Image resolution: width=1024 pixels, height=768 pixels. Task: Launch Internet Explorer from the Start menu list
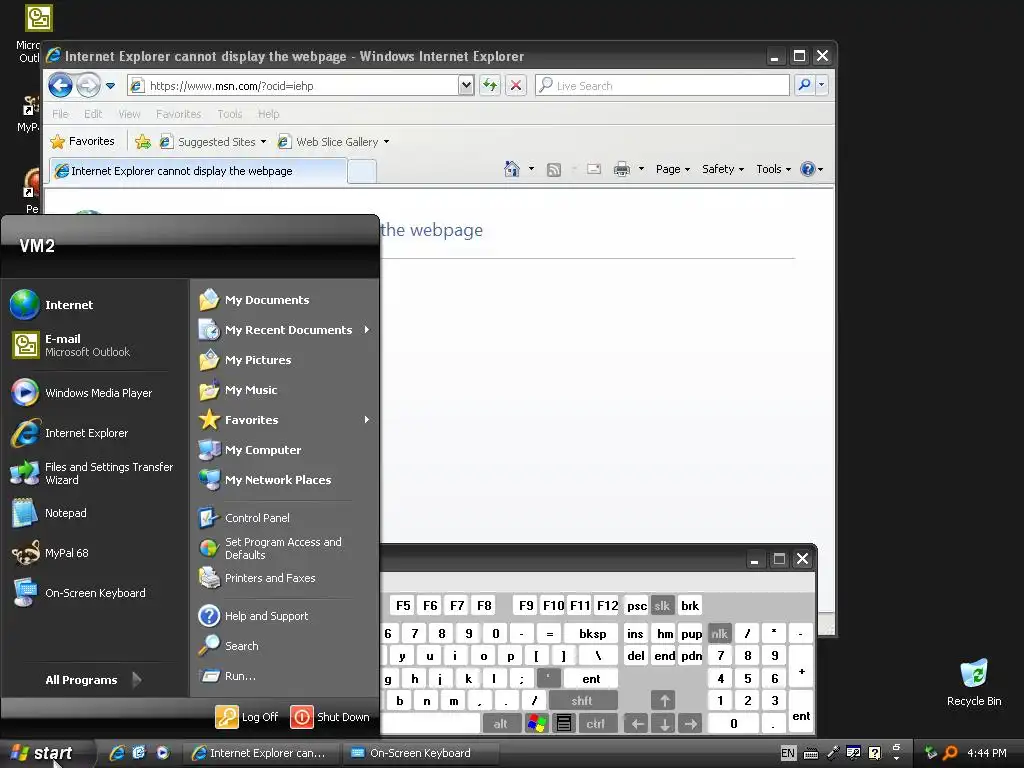coord(70,433)
